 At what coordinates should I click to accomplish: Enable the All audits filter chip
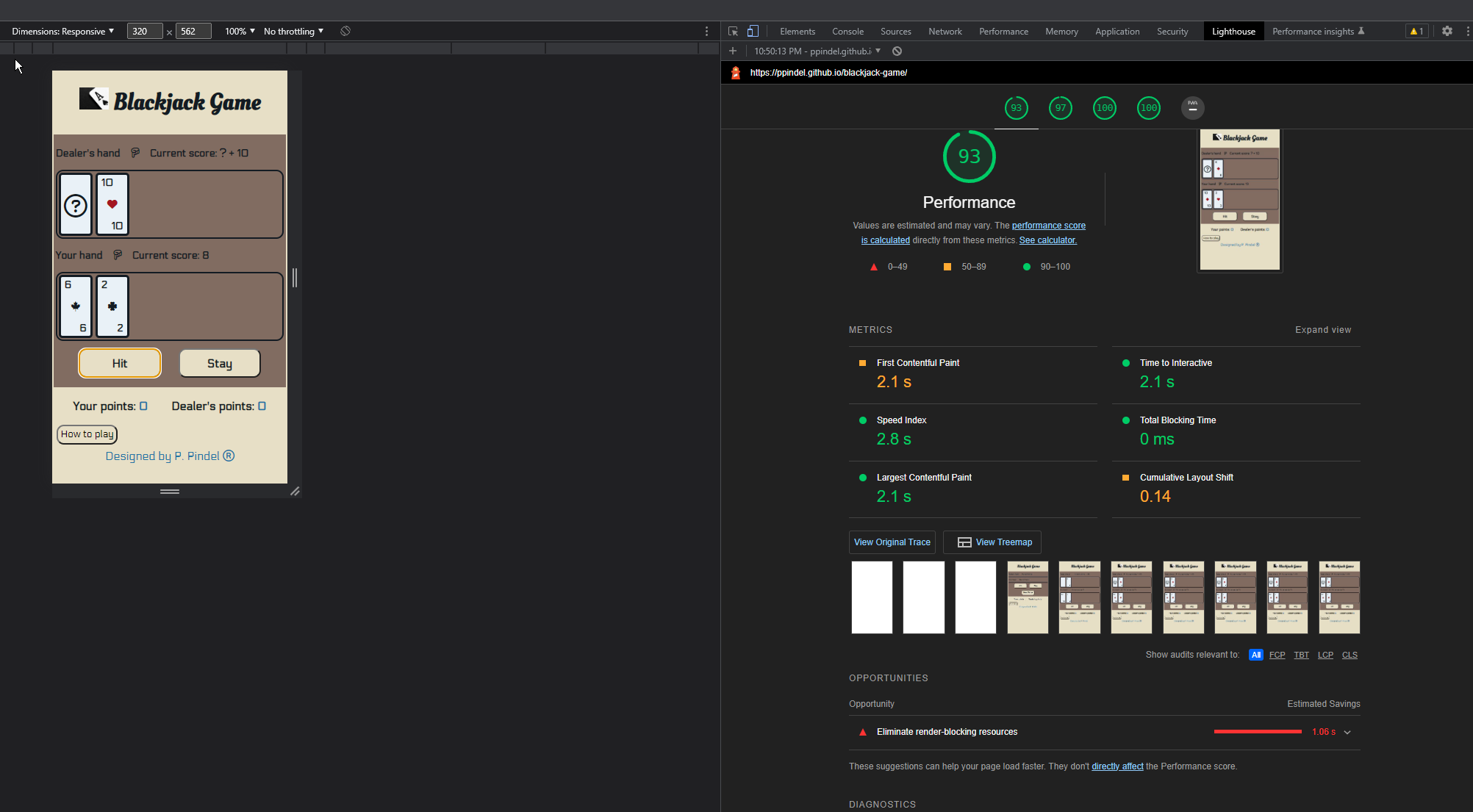[x=1255, y=655]
